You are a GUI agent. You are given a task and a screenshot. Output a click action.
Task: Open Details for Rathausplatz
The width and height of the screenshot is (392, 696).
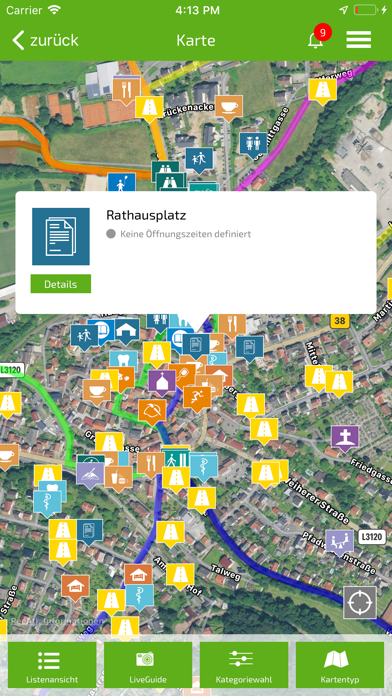pos(61,284)
